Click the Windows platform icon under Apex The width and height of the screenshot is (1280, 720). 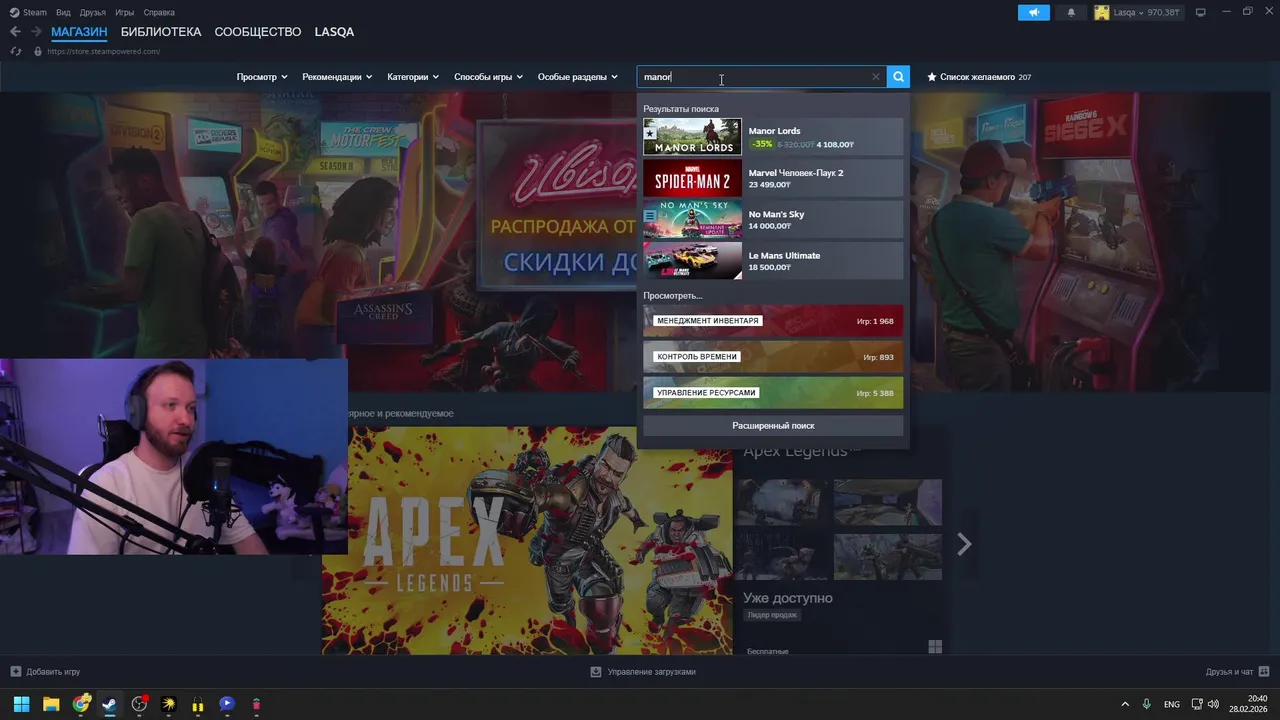(x=935, y=647)
